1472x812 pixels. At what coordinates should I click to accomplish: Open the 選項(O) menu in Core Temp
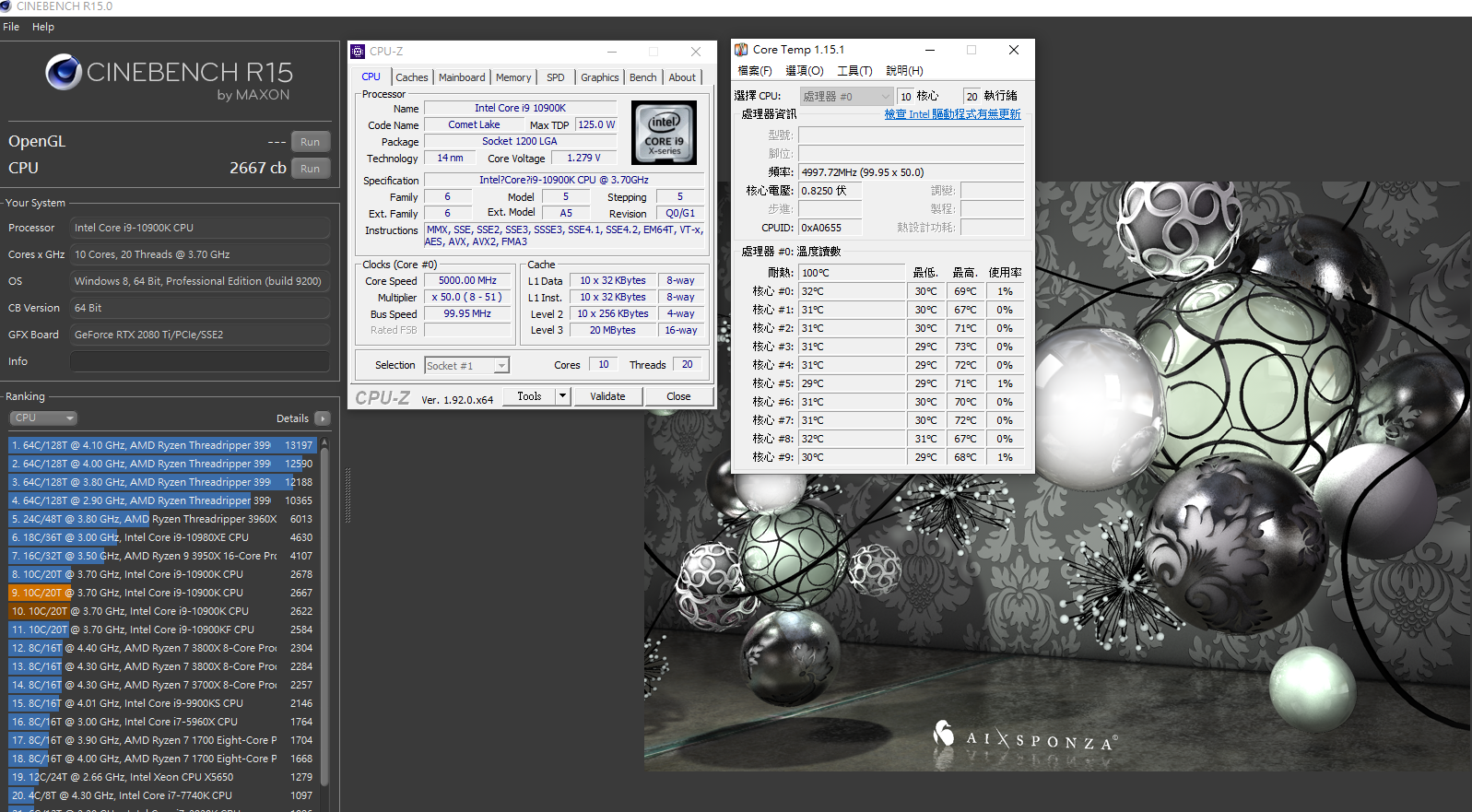[x=805, y=71]
